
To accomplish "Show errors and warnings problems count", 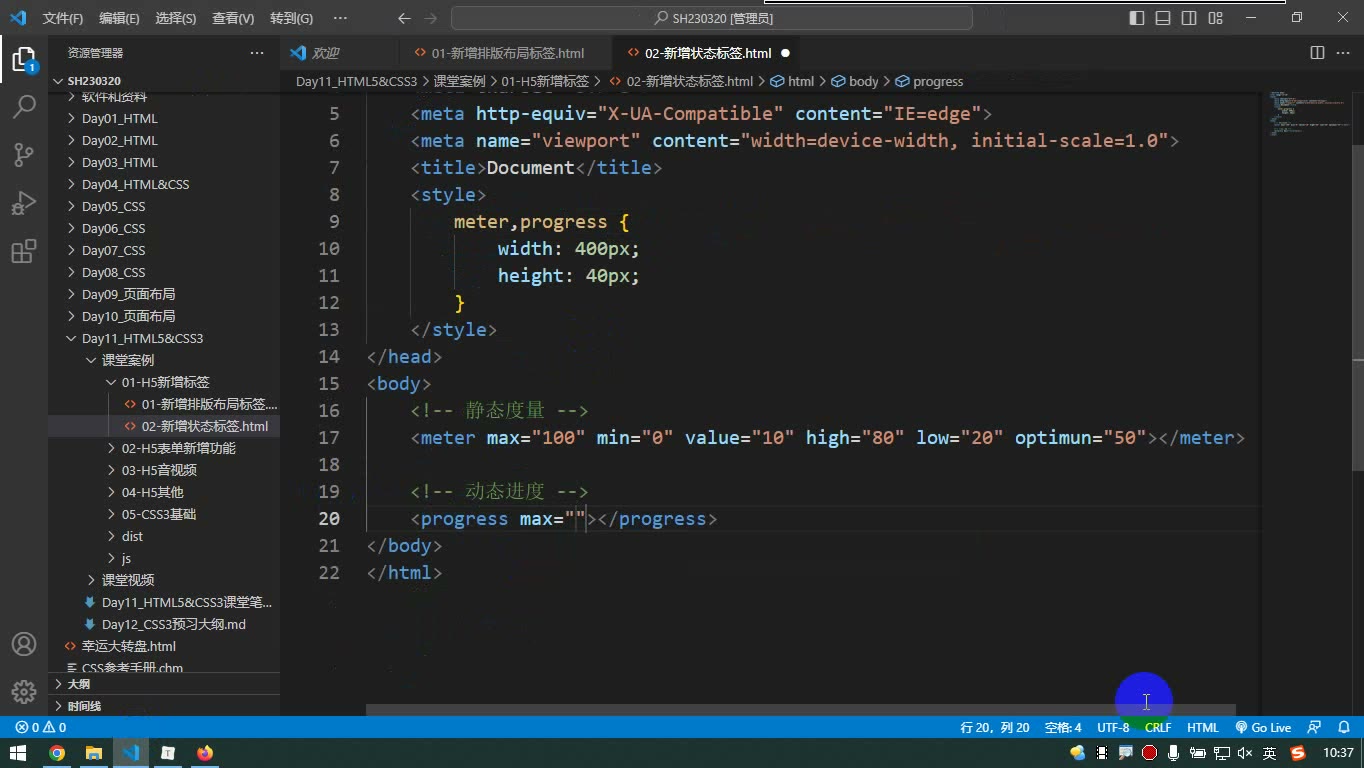I will (41, 728).
